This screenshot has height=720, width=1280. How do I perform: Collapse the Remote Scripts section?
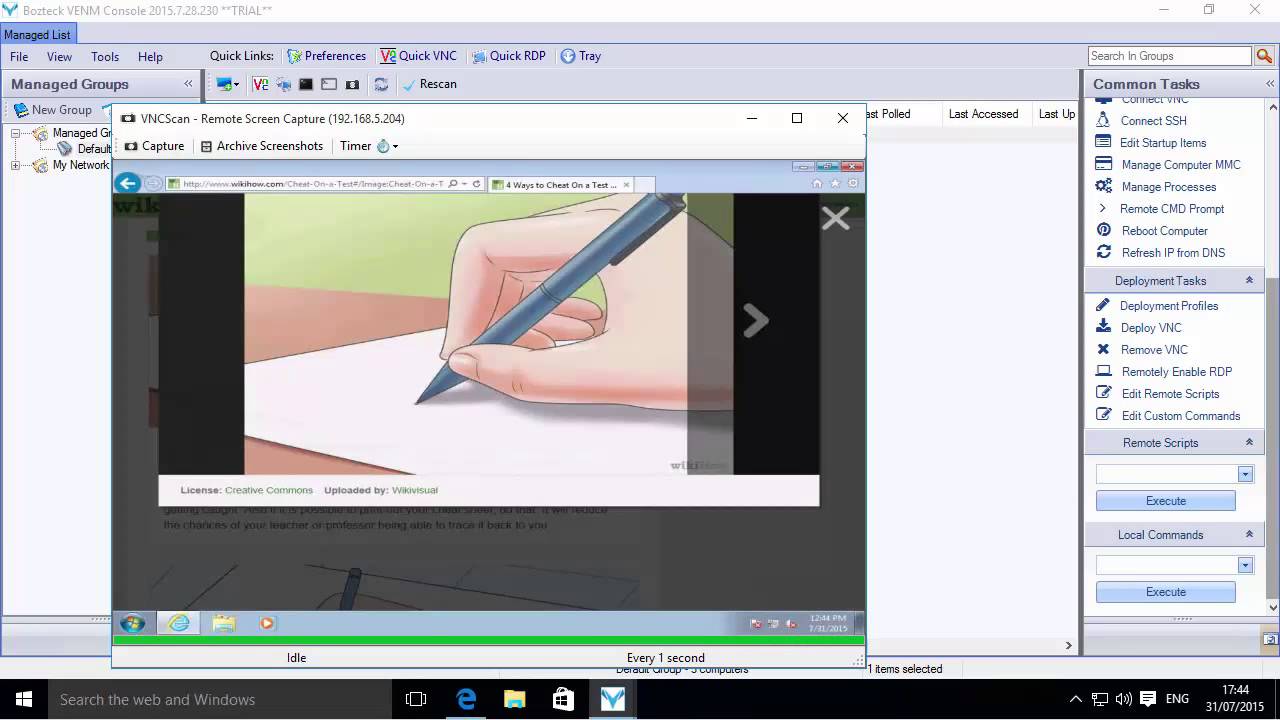coord(1249,442)
